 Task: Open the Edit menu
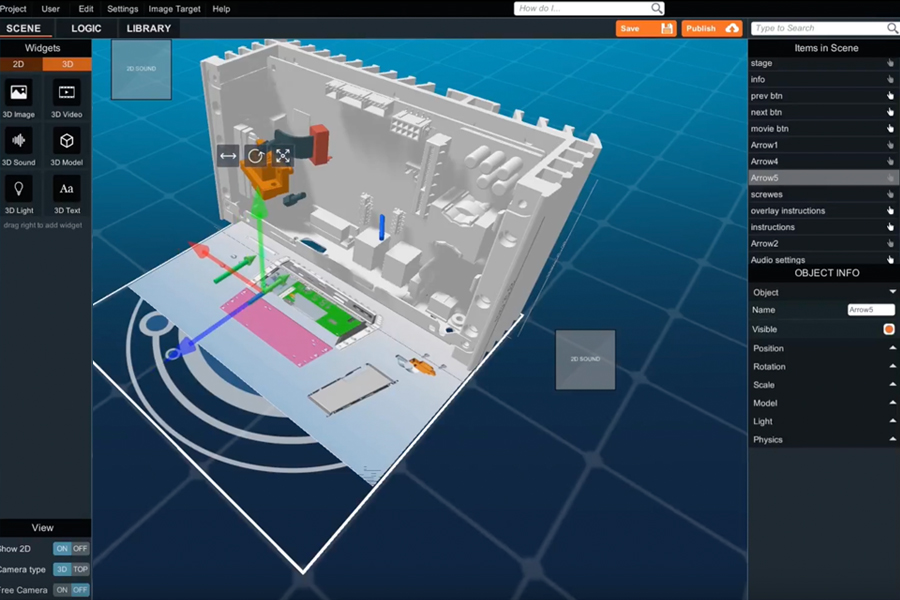(x=86, y=9)
